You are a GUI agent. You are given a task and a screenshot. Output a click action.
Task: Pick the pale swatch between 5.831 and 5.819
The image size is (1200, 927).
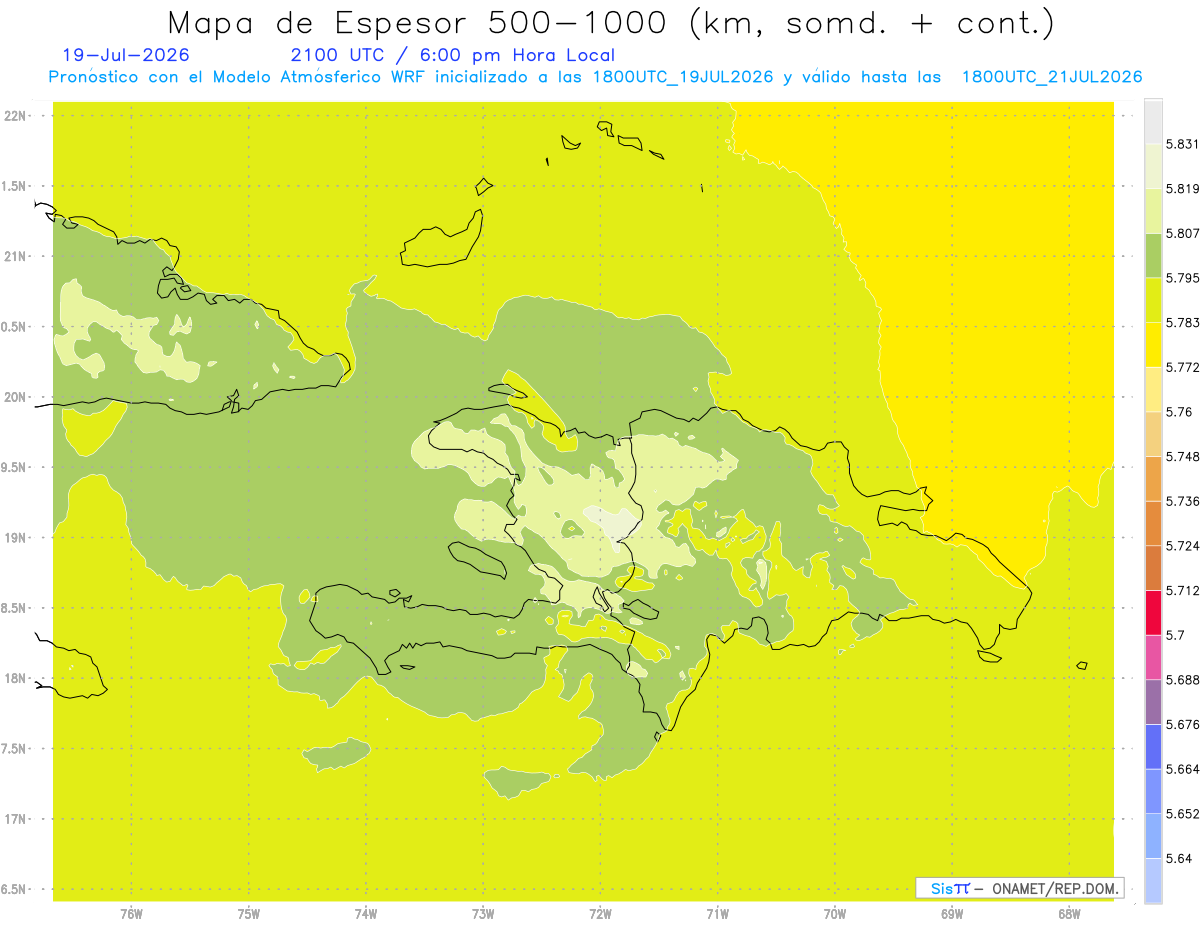coord(1153,166)
